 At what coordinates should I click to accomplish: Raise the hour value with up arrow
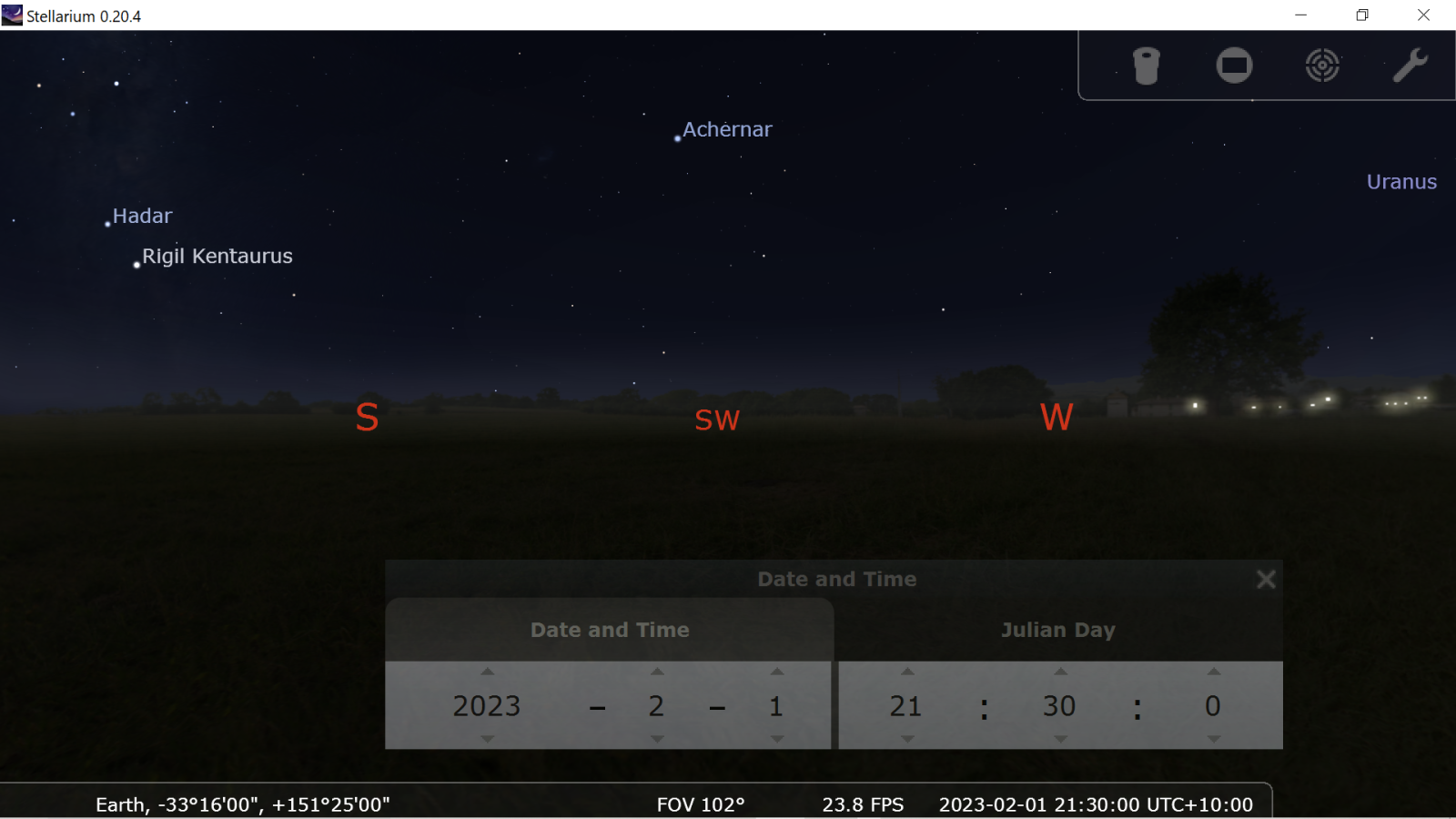pos(907,672)
